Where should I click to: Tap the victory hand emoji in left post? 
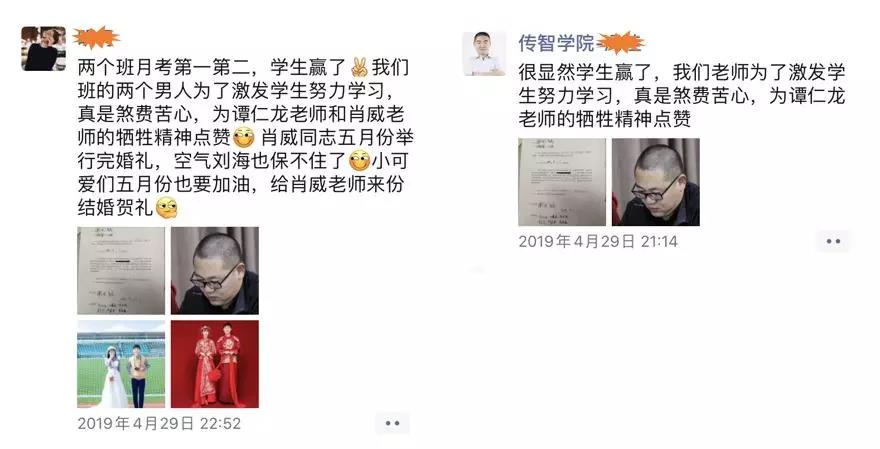pos(359,67)
